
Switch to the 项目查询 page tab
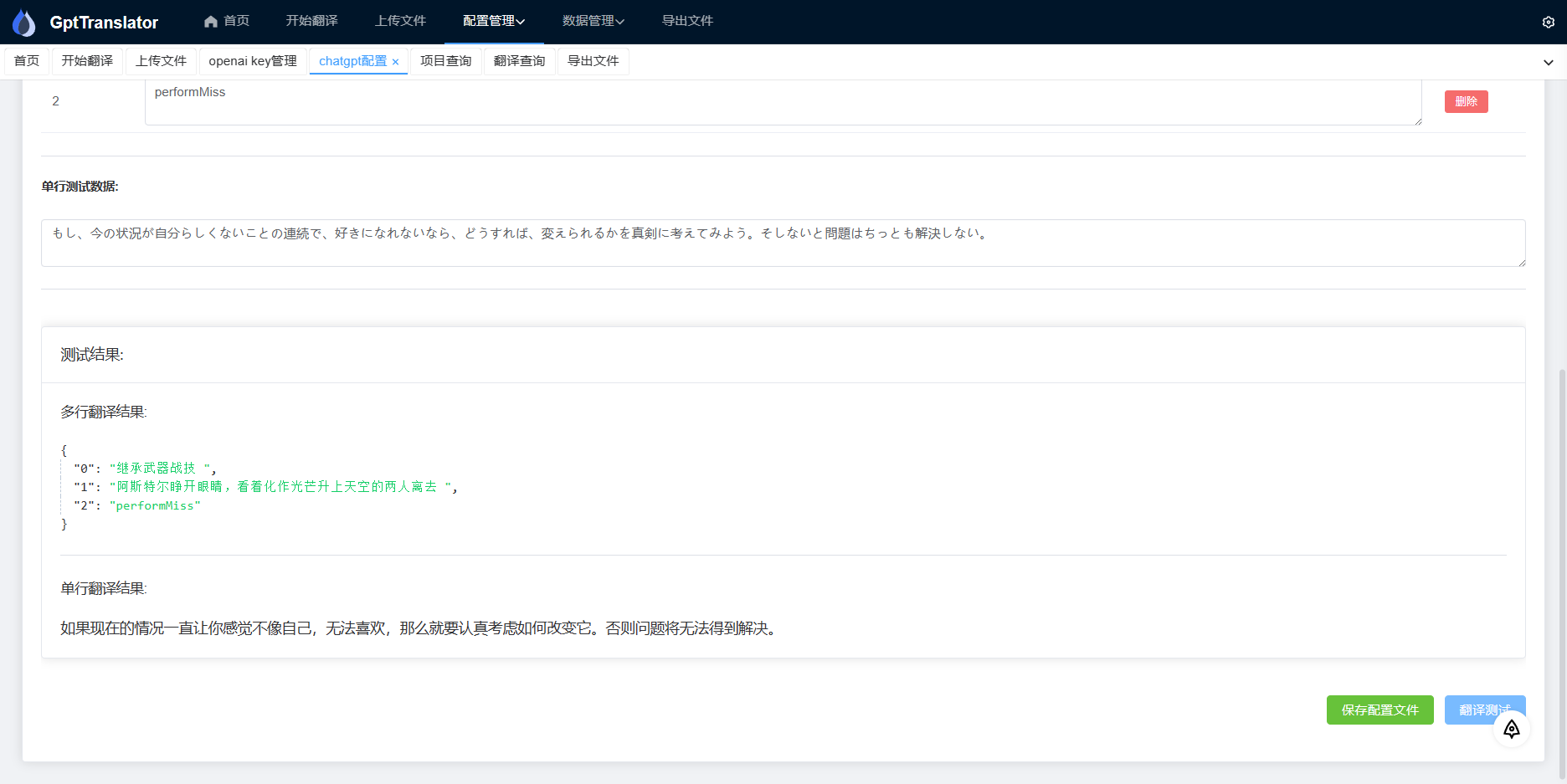pos(446,61)
